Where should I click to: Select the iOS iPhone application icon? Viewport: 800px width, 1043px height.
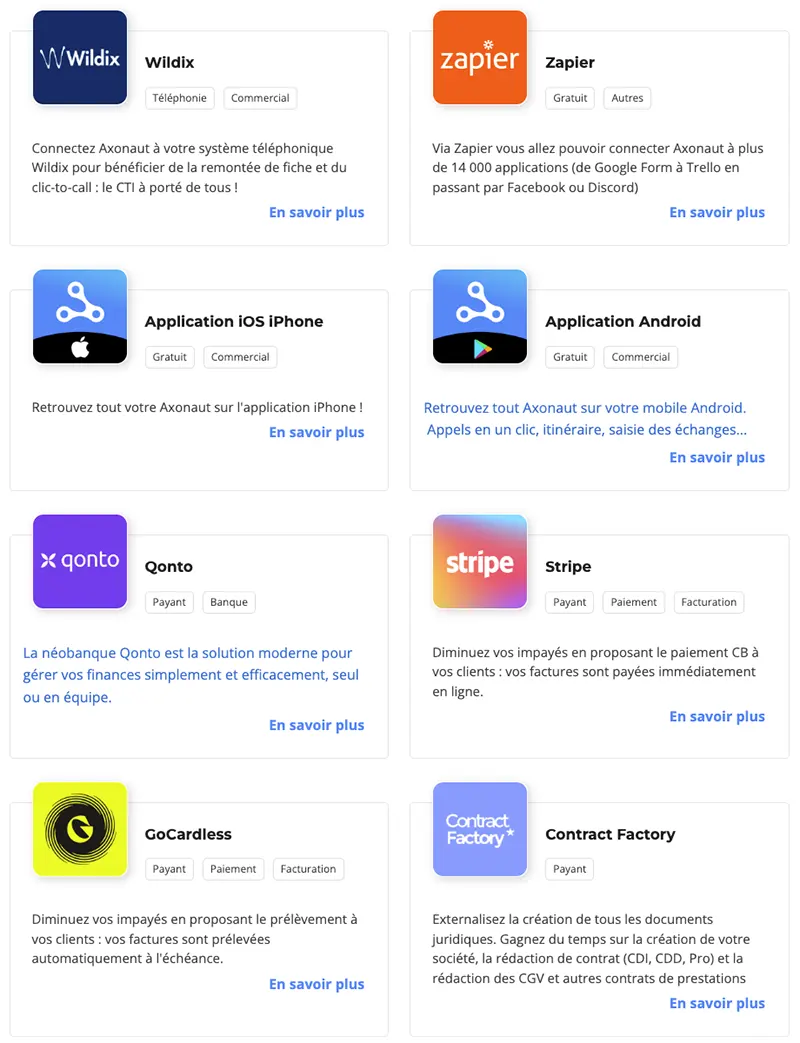coord(80,316)
